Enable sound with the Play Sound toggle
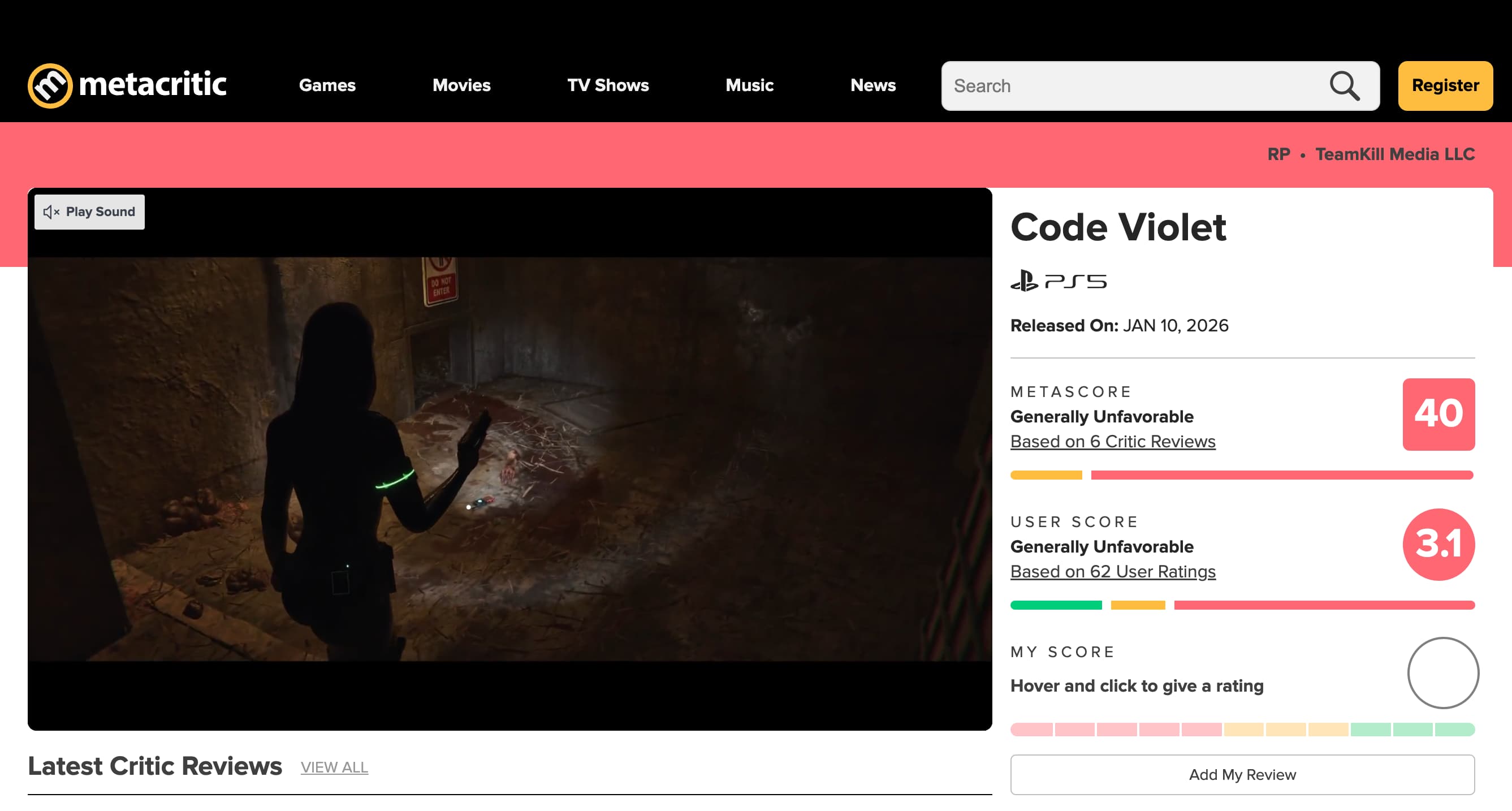This screenshot has width=1512, height=811. click(89, 212)
